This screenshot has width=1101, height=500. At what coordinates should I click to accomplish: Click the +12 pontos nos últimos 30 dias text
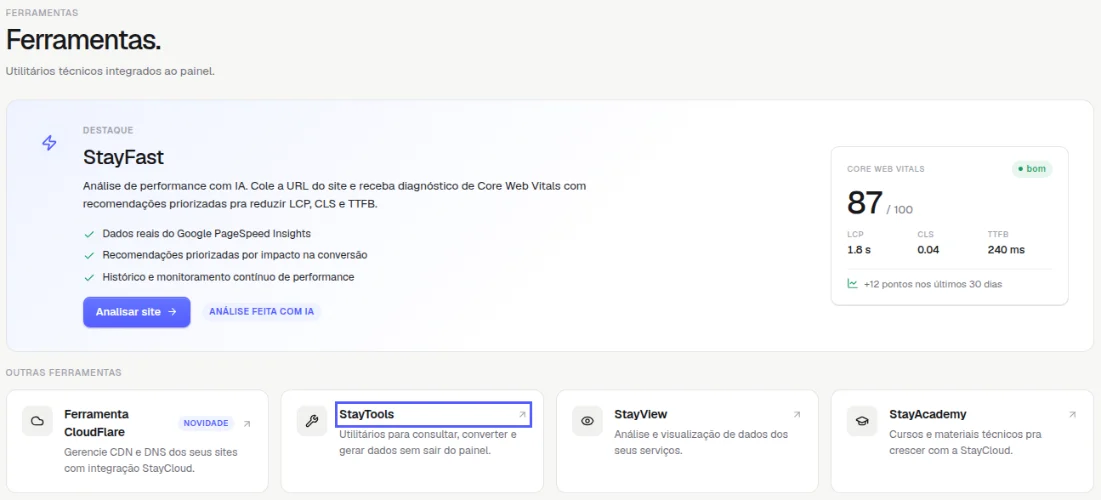933,284
